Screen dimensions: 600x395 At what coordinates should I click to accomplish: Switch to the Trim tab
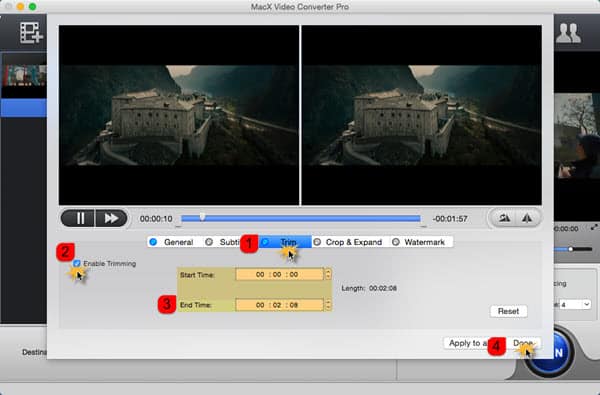[x=285, y=242]
